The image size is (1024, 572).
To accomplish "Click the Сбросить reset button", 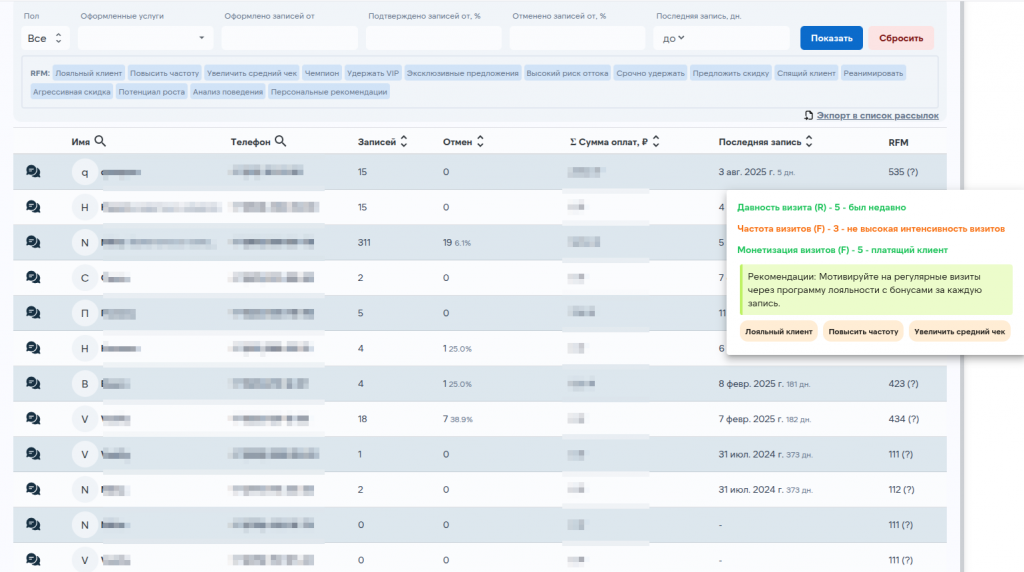I will [900, 38].
